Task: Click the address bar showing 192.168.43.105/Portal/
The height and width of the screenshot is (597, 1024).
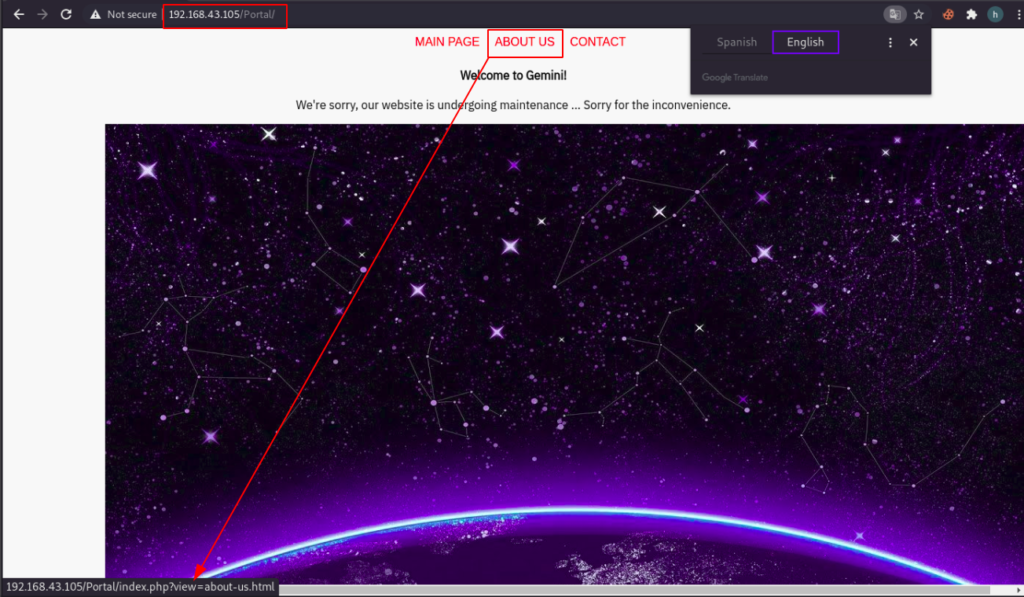Action: [x=222, y=14]
